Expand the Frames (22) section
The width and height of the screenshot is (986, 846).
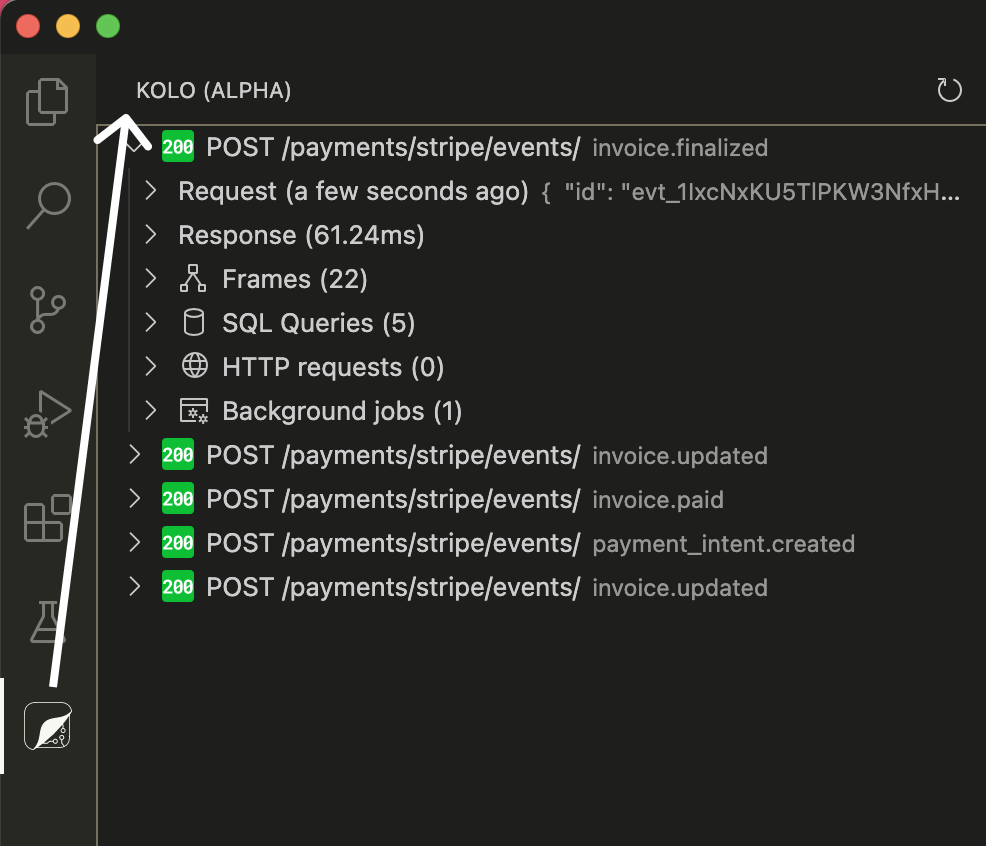[x=294, y=279]
